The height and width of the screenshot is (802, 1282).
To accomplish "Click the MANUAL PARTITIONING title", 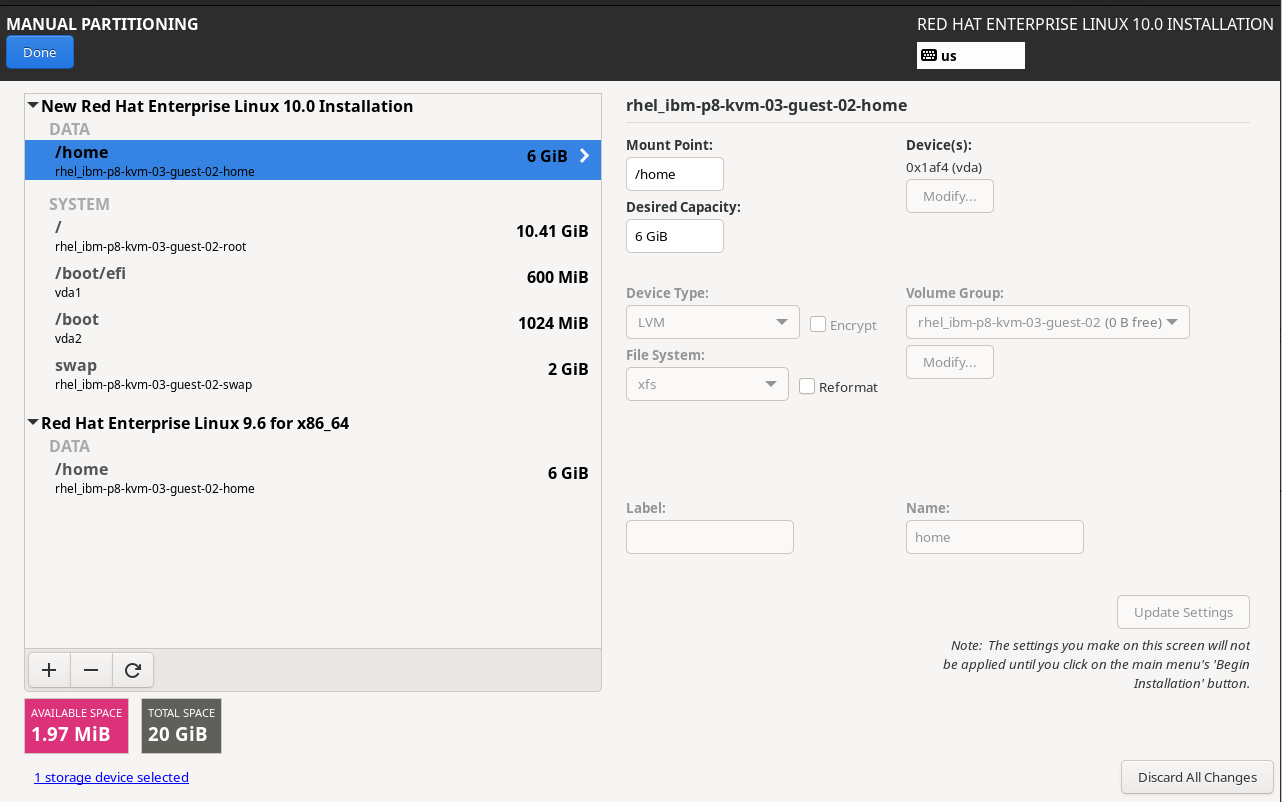I will pos(102,24).
